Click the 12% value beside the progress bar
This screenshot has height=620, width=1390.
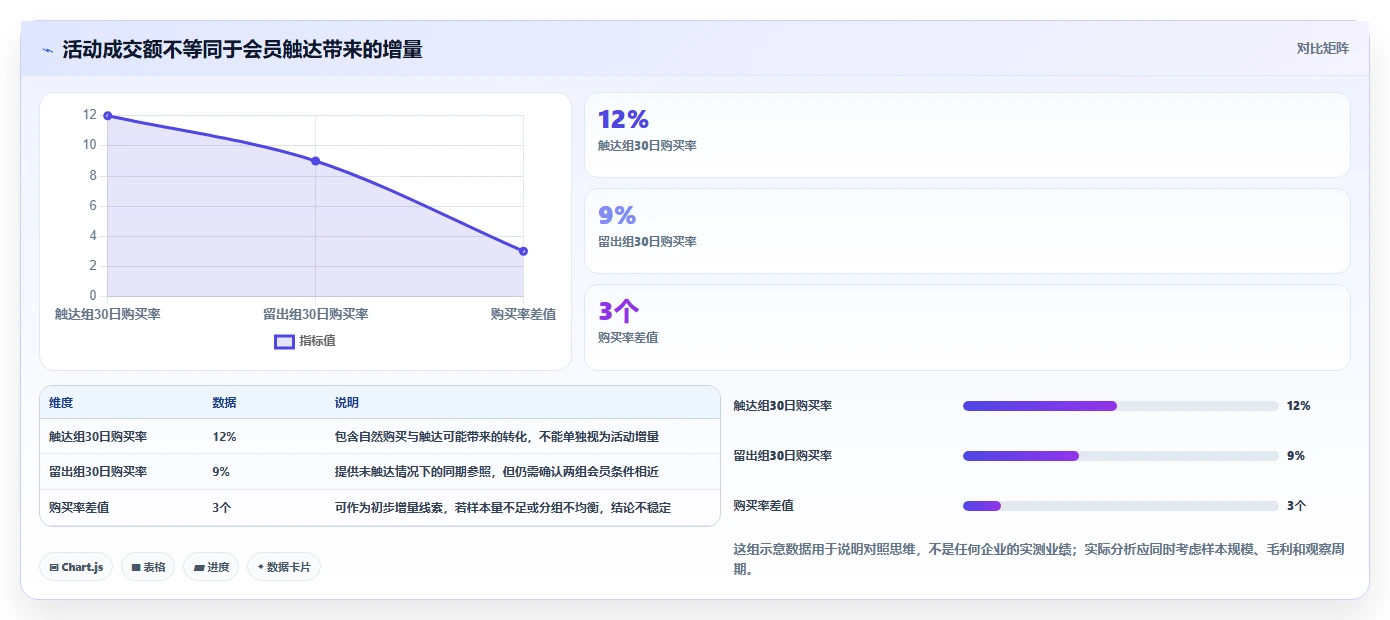coord(1299,406)
